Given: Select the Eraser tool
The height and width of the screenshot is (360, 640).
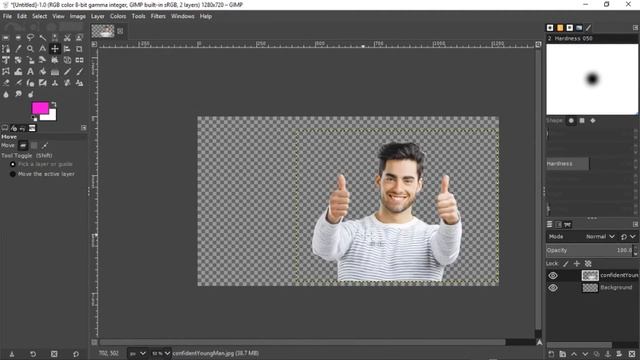Looking at the screenshot, I should (x=6, y=83).
